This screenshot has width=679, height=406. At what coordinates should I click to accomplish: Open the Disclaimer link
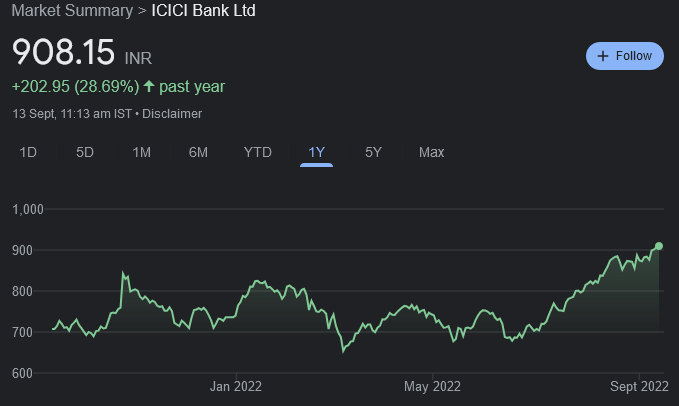172,113
